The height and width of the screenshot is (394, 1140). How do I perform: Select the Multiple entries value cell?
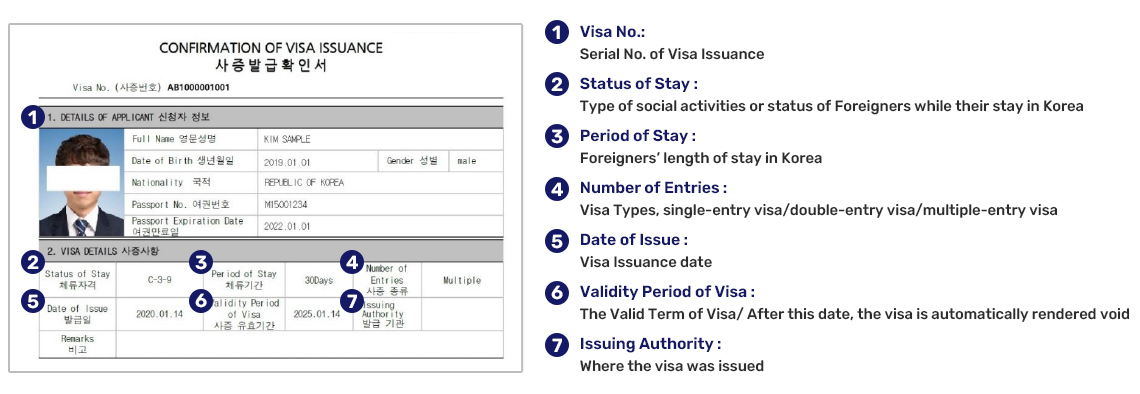coord(462,280)
